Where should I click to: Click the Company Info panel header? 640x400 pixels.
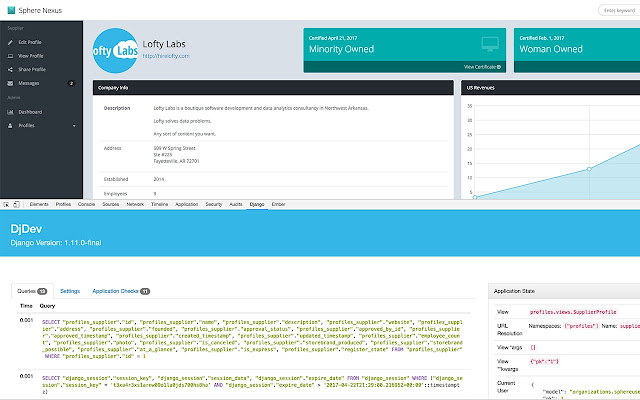coord(273,88)
